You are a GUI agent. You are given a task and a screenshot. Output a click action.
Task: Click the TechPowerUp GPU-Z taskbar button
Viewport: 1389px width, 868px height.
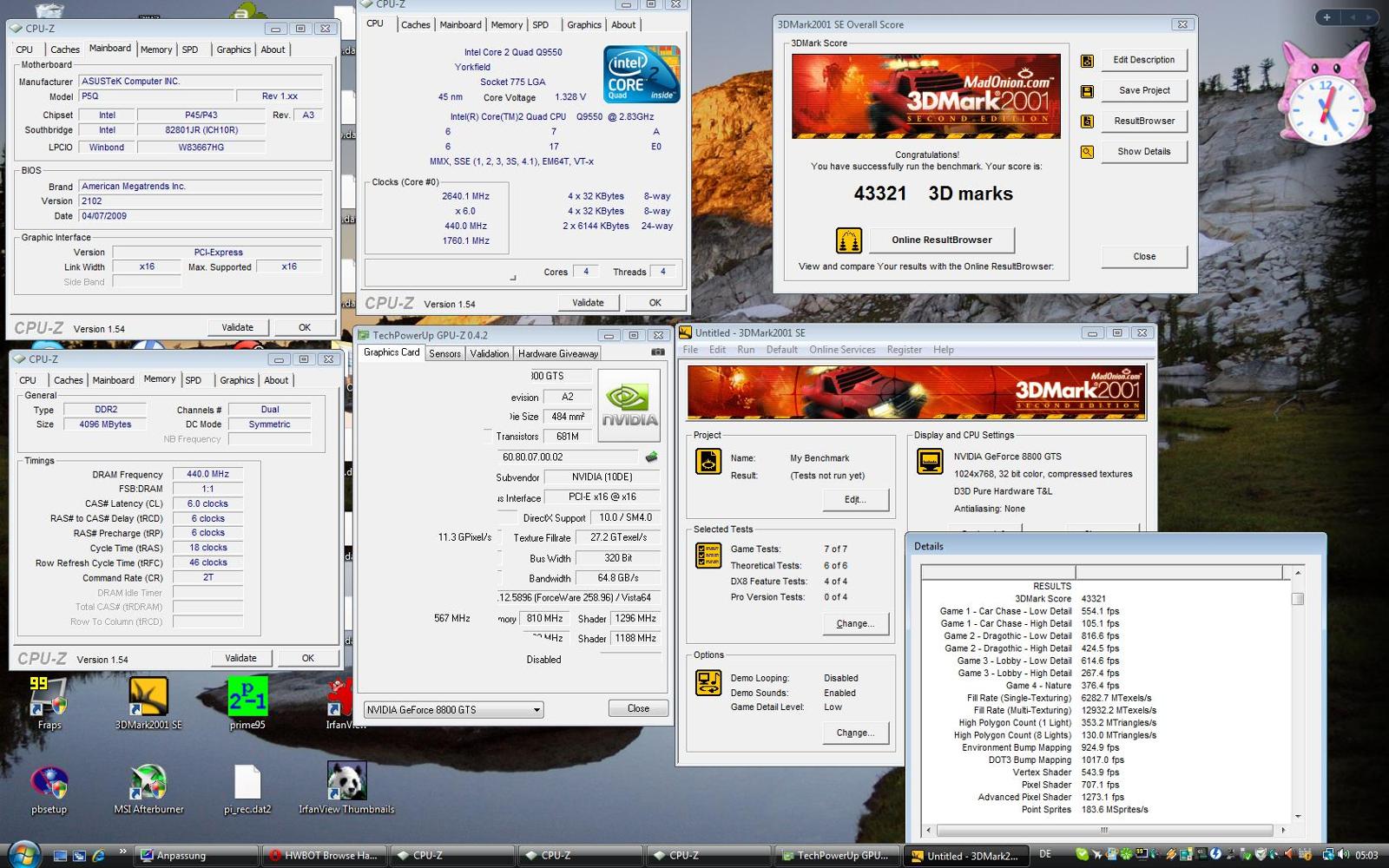click(837, 855)
